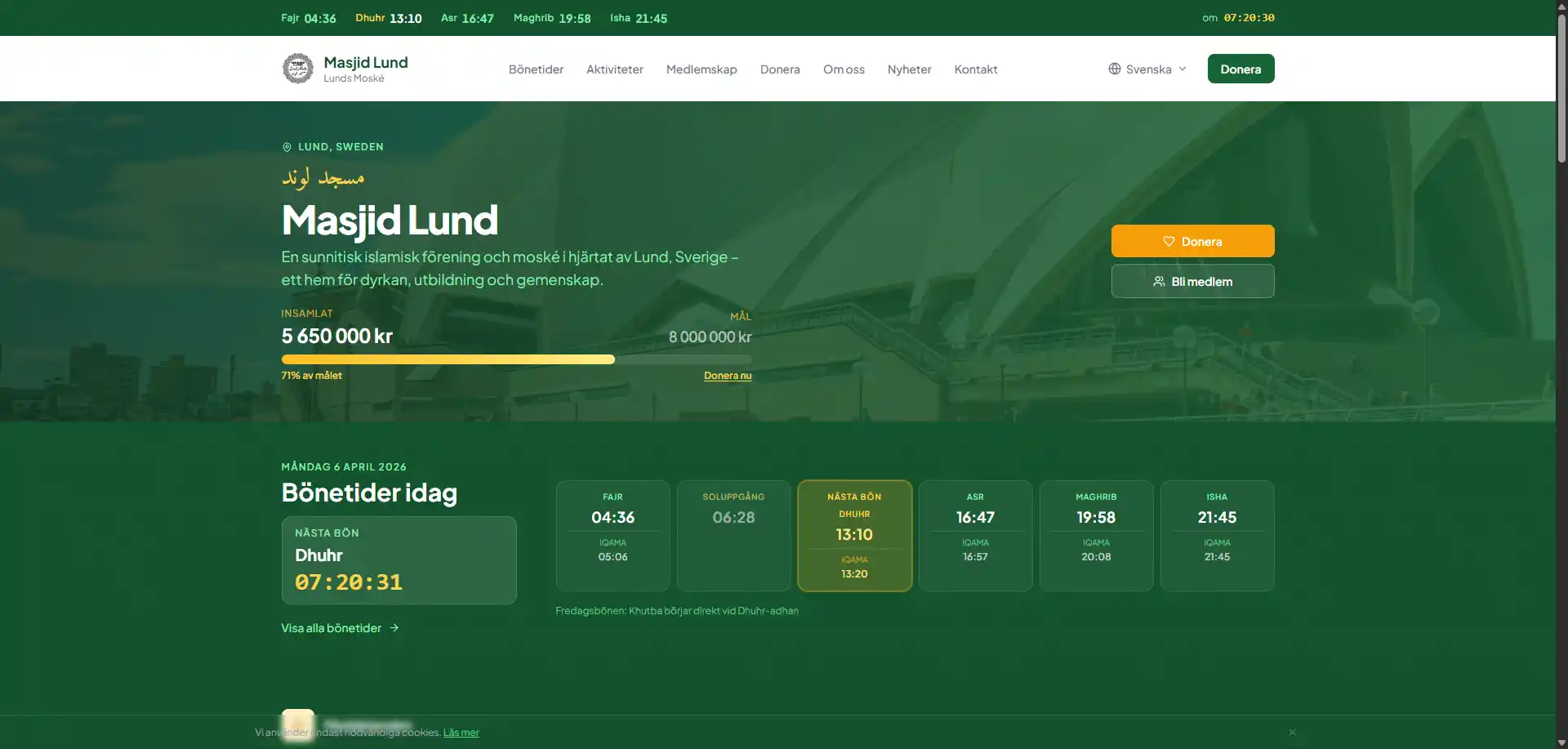This screenshot has height=749, width=1568.
Task: Click the Bönetider idag heading
Action: (369, 493)
